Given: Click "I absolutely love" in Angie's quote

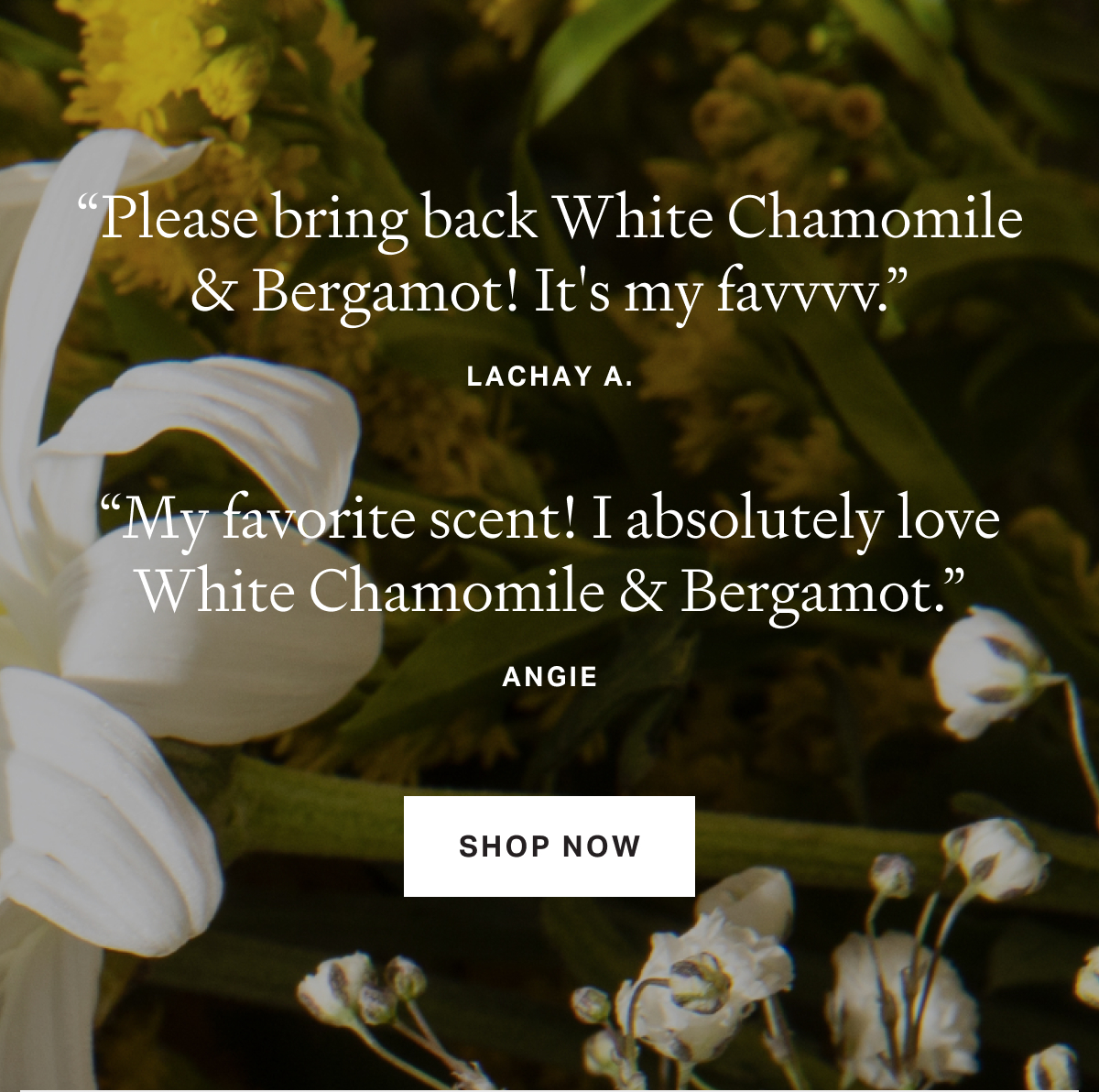Looking at the screenshot, I should 796,519.
